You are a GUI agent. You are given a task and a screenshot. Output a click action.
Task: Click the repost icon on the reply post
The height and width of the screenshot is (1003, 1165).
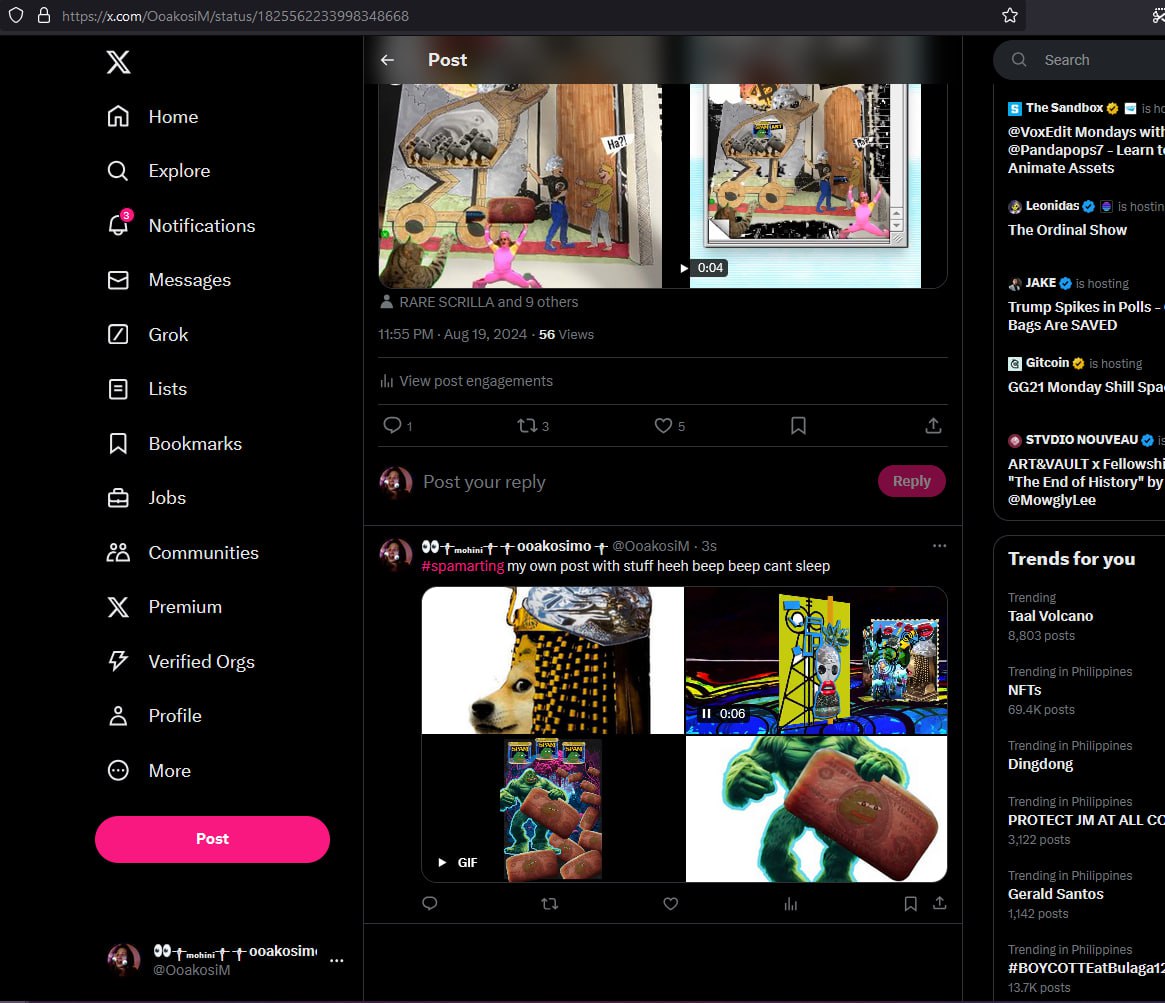coord(550,903)
